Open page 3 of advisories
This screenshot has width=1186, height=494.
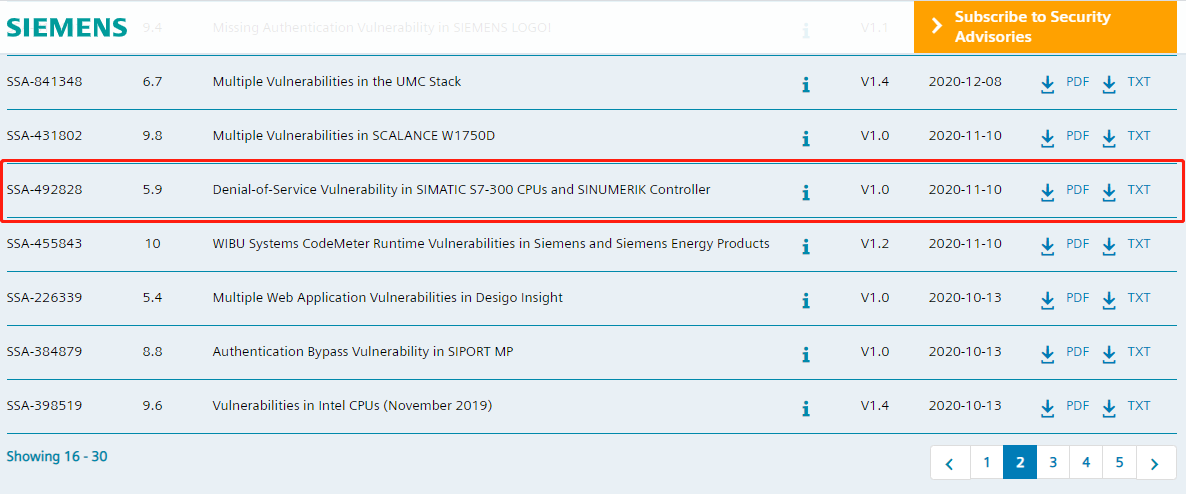1052,462
